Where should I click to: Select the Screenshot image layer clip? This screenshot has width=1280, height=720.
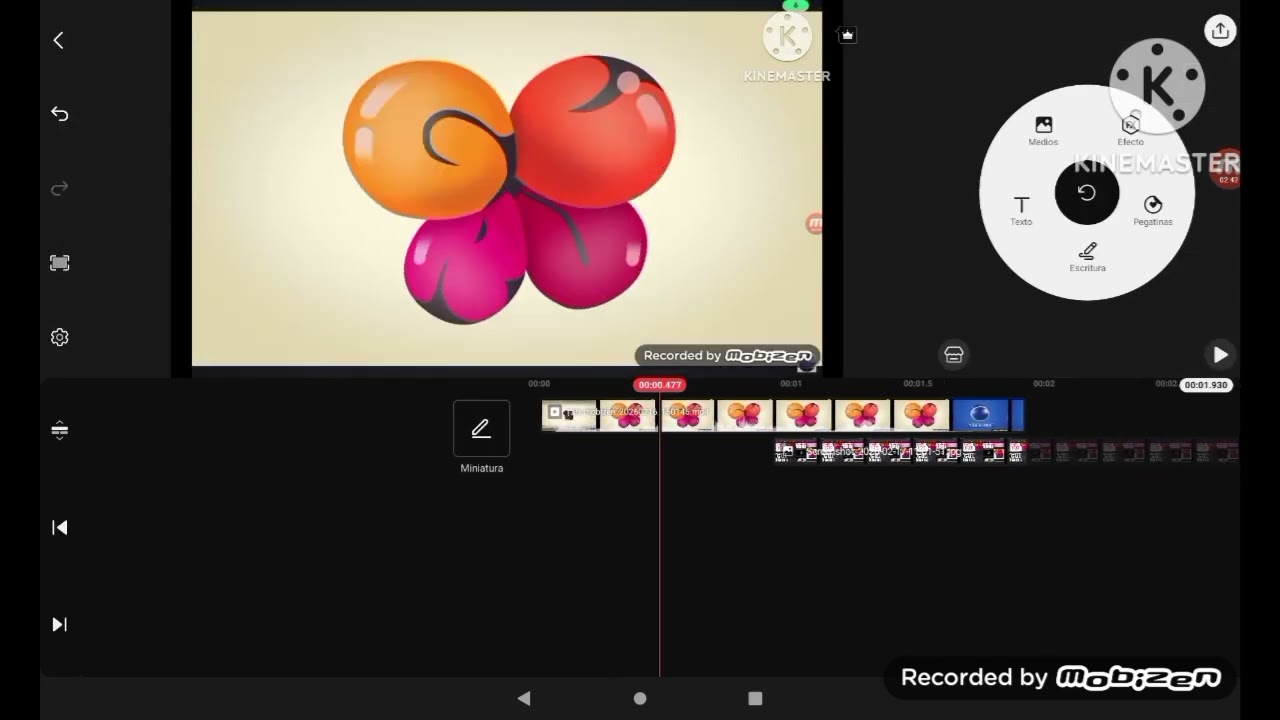pos(1006,452)
